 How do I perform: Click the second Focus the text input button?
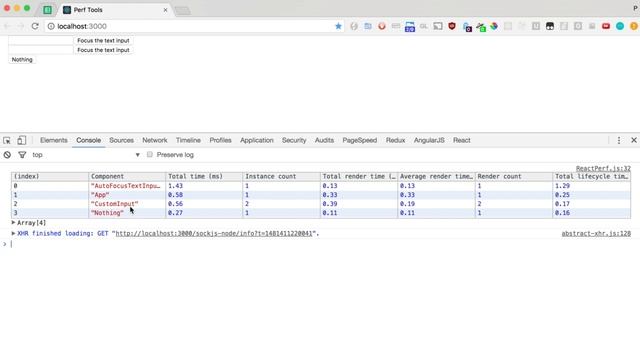click(x=103, y=50)
